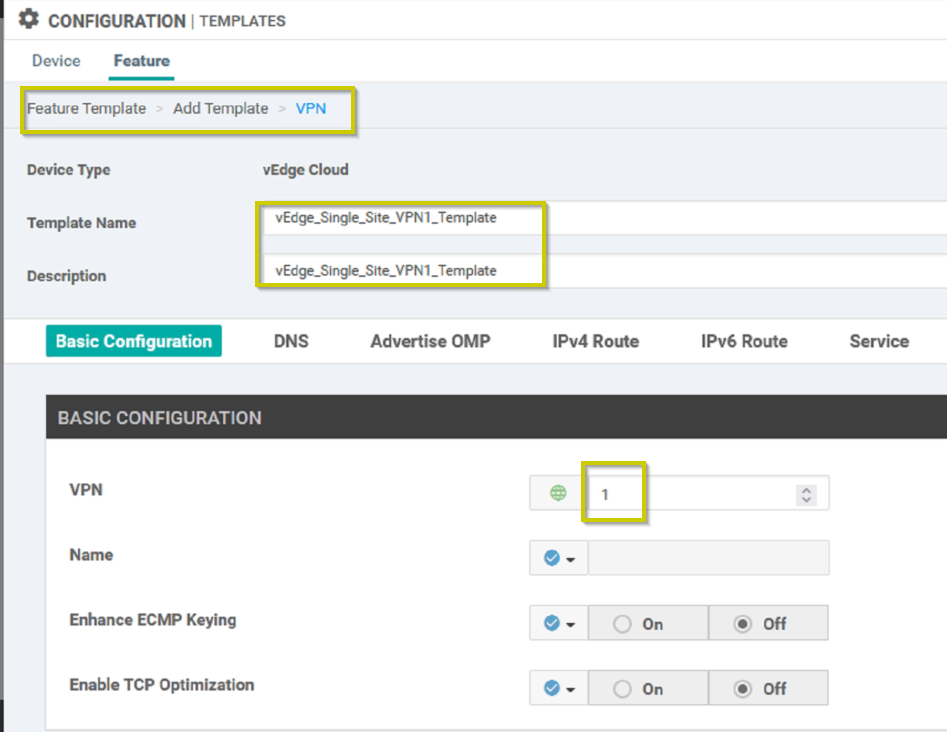Viewport: 947px width, 732px height.
Task: Click the TEMPLATES page title text
Action: coord(242,21)
